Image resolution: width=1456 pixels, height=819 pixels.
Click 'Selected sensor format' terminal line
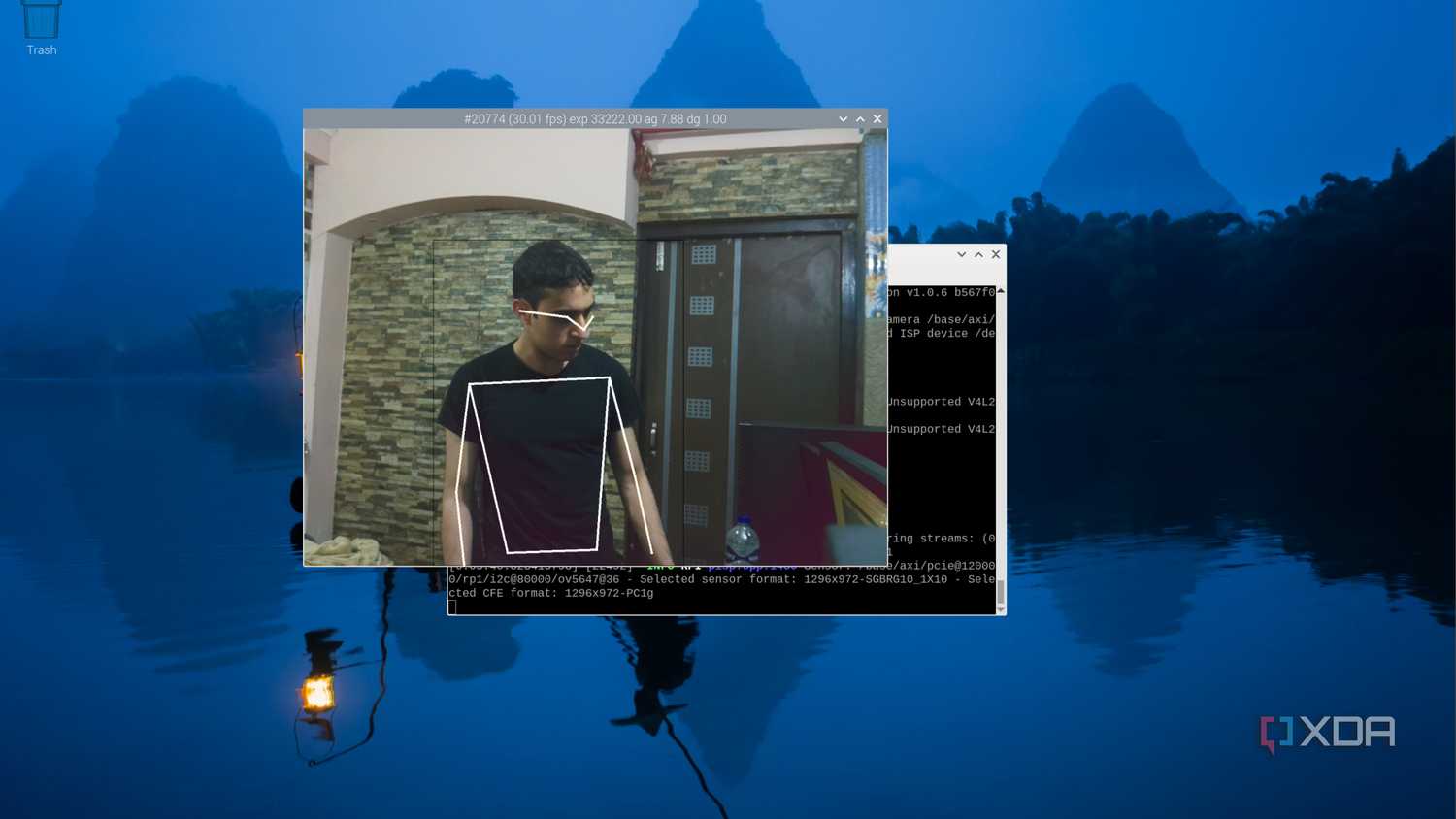click(x=721, y=579)
